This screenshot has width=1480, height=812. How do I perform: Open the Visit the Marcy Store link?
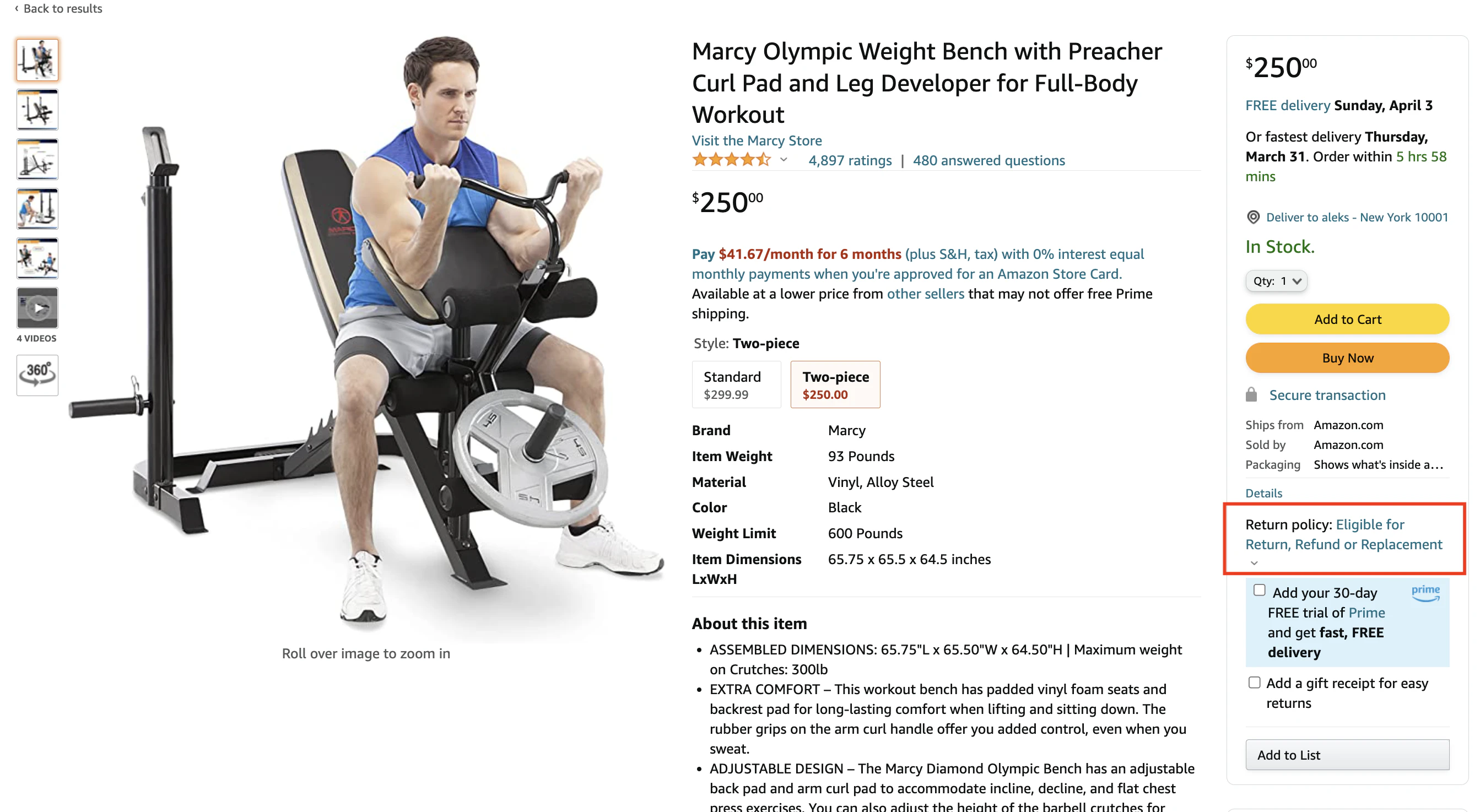[757, 140]
